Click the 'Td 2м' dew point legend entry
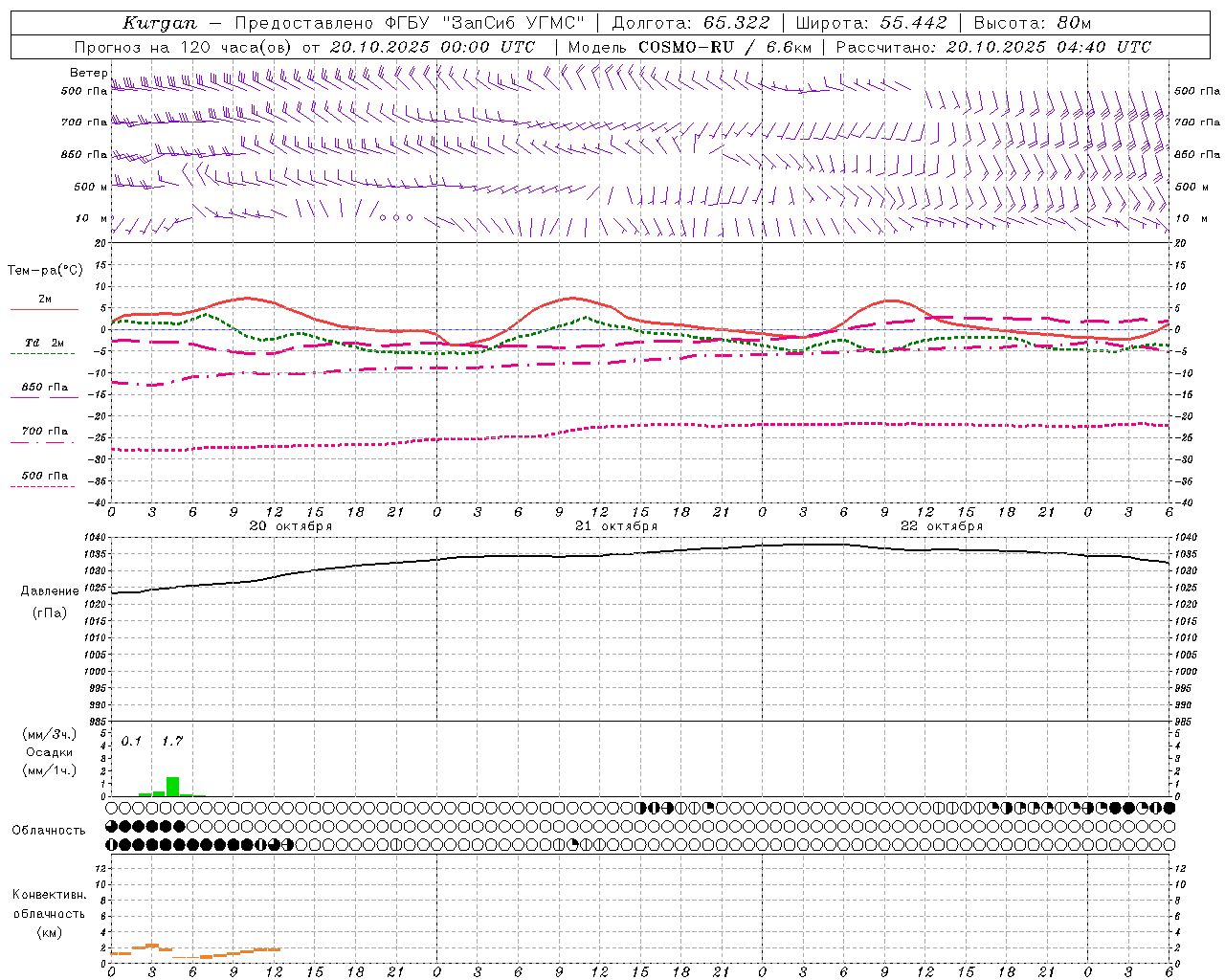The height and width of the screenshot is (980, 1225). coord(44,343)
